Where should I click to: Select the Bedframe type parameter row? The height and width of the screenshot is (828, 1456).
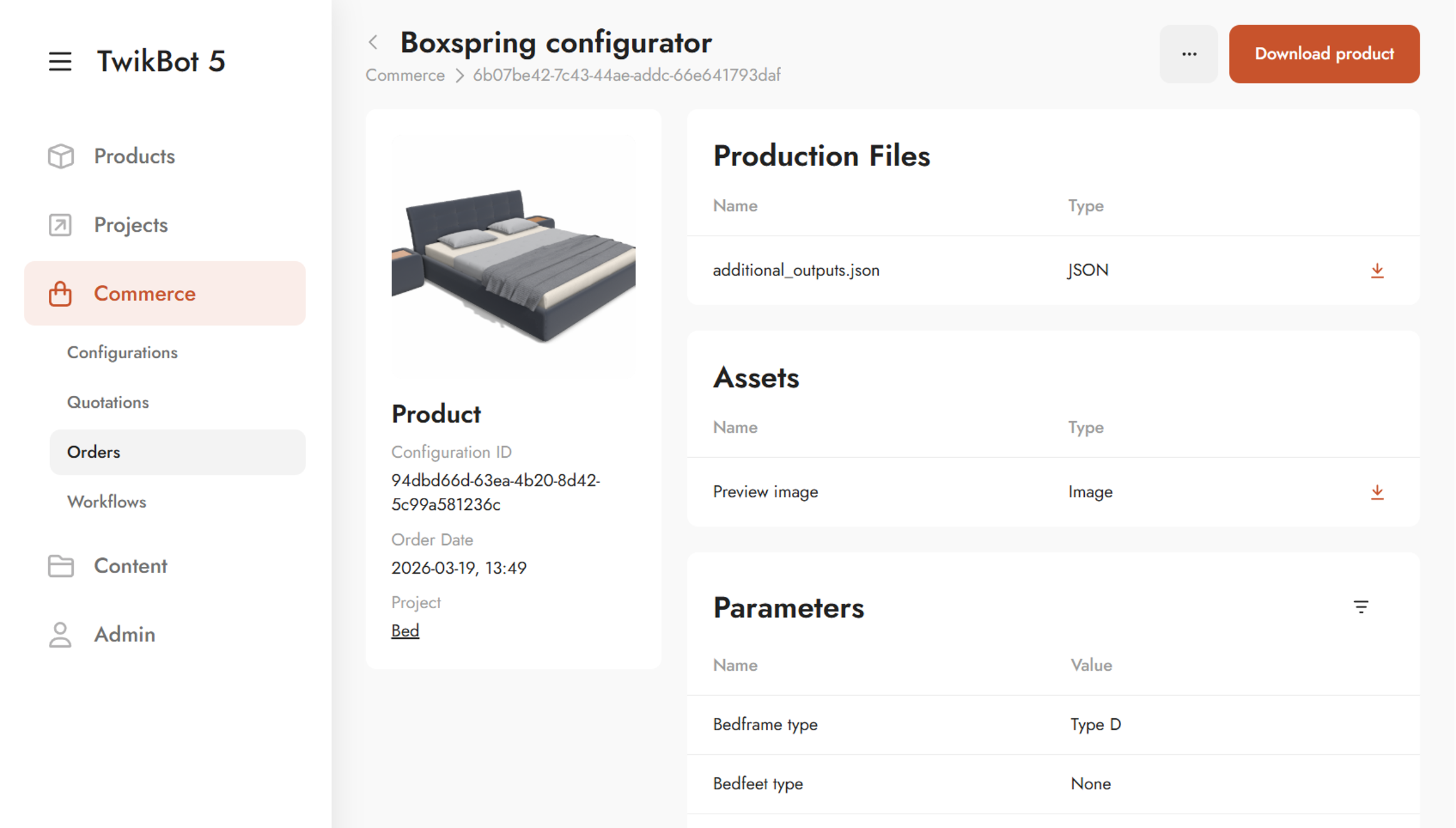[1052, 725]
